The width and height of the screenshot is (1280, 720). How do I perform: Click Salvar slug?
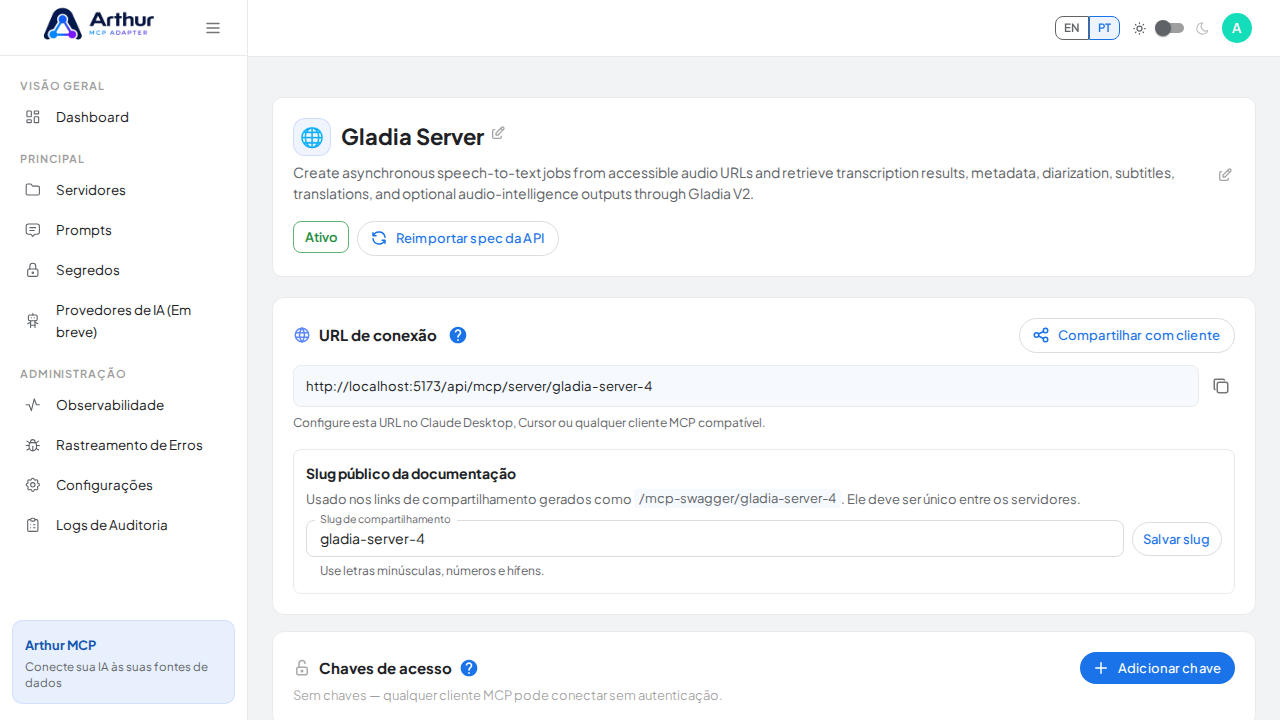pyautogui.click(x=1177, y=539)
